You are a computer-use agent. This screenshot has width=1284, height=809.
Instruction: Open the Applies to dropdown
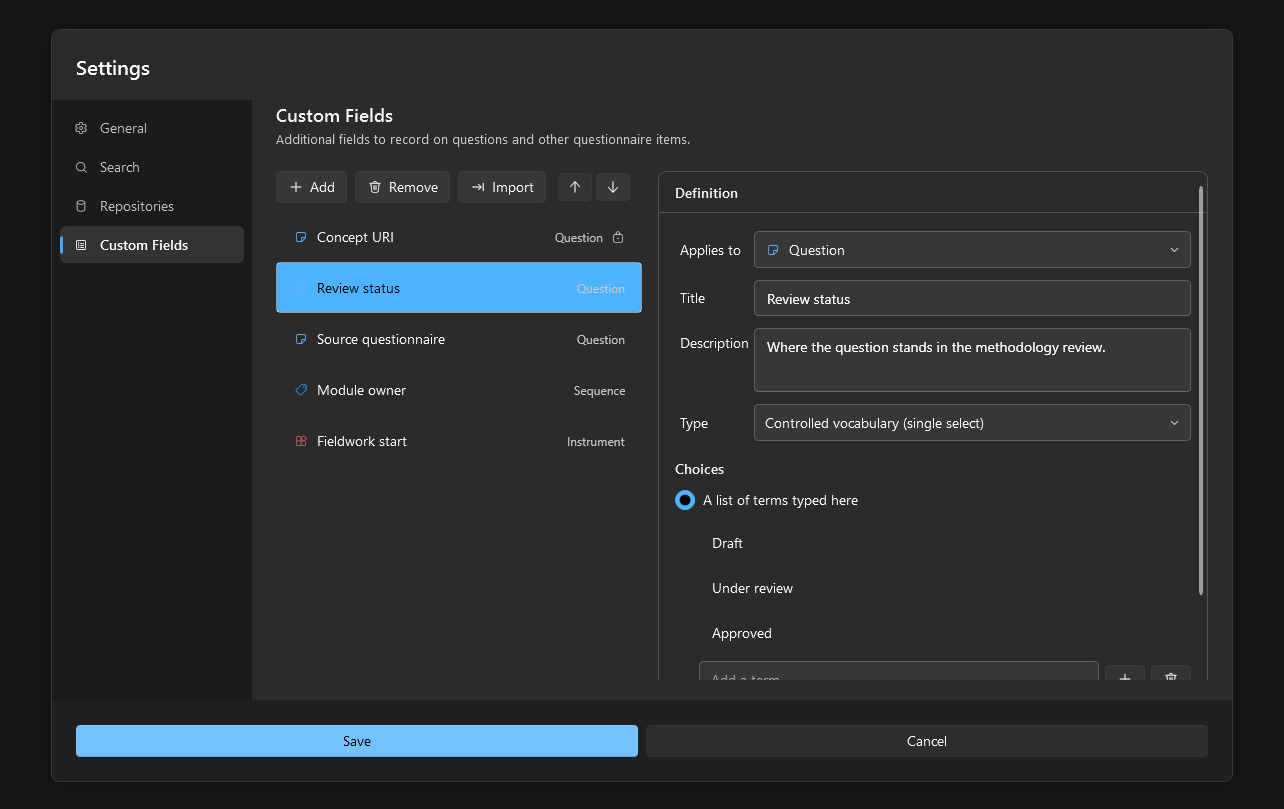[972, 250]
